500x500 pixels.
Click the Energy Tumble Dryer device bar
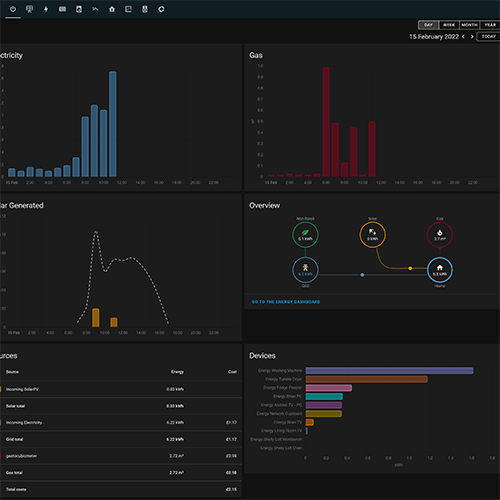pos(367,379)
